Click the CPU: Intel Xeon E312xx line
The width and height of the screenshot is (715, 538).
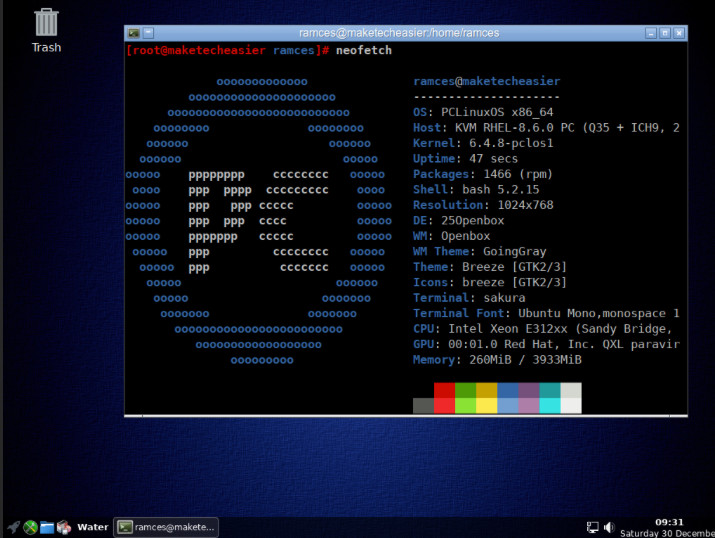[543, 329]
